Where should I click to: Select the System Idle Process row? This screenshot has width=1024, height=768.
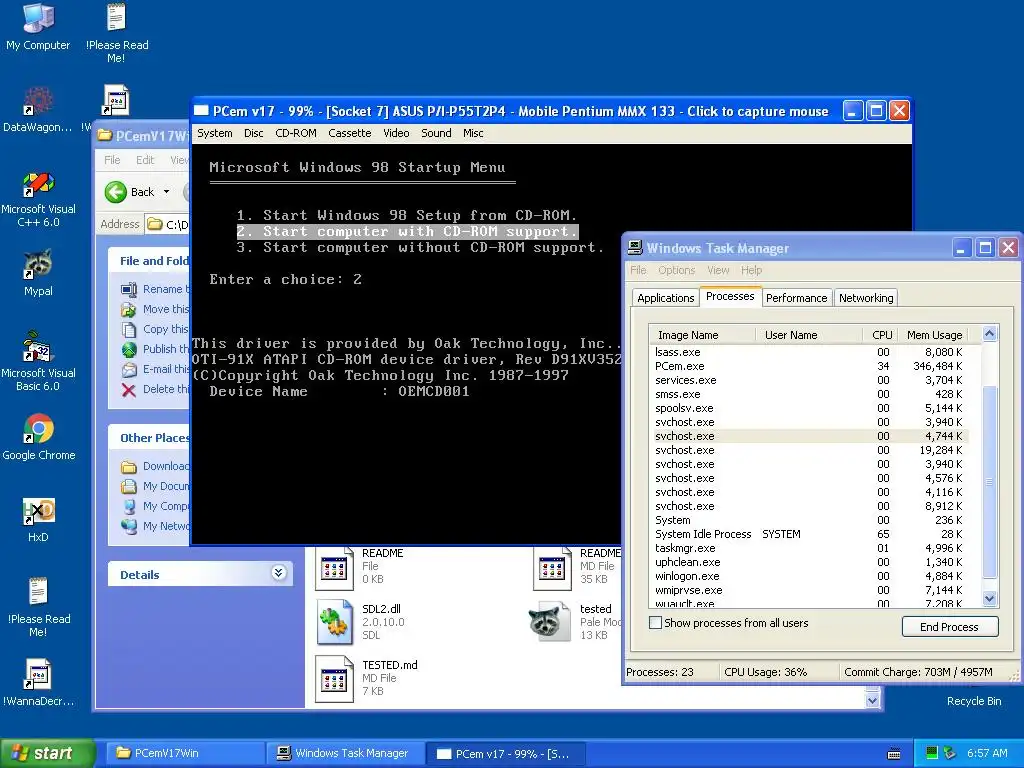tap(808, 534)
